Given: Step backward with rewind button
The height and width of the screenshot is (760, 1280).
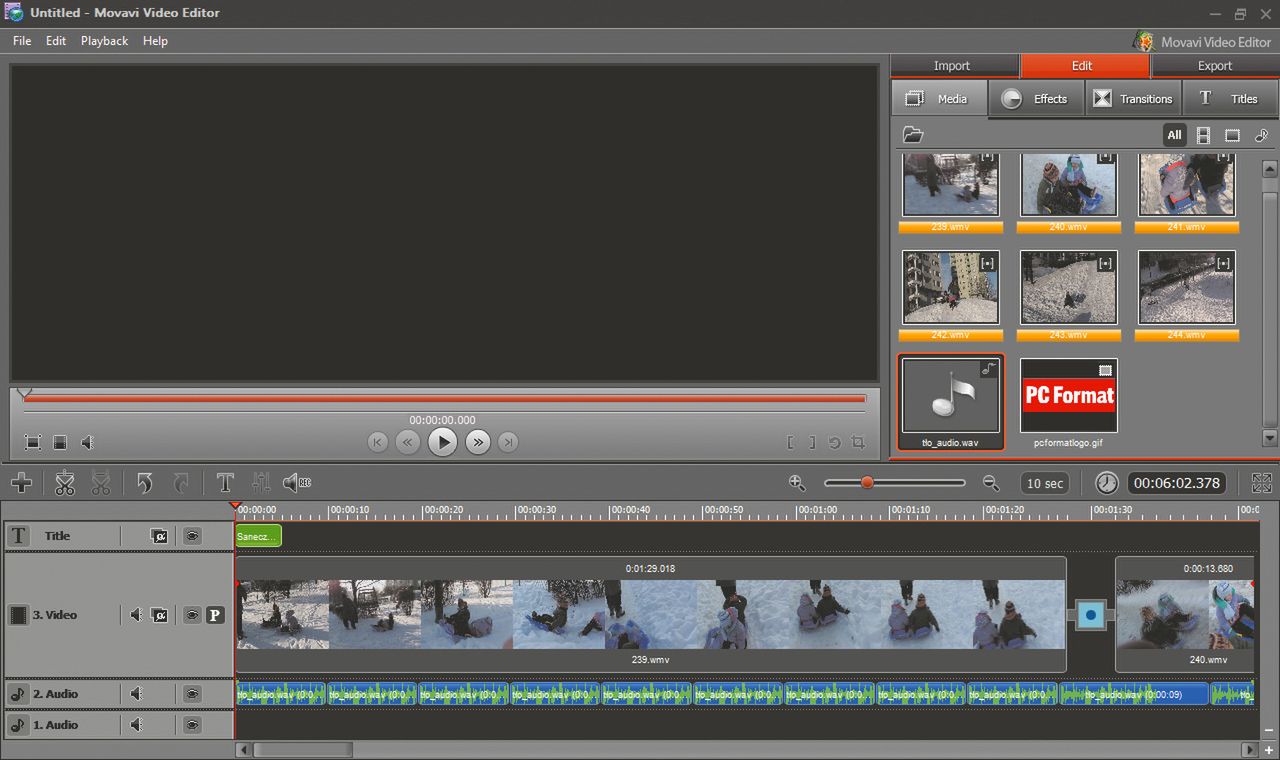Looking at the screenshot, I should (x=407, y=442).
